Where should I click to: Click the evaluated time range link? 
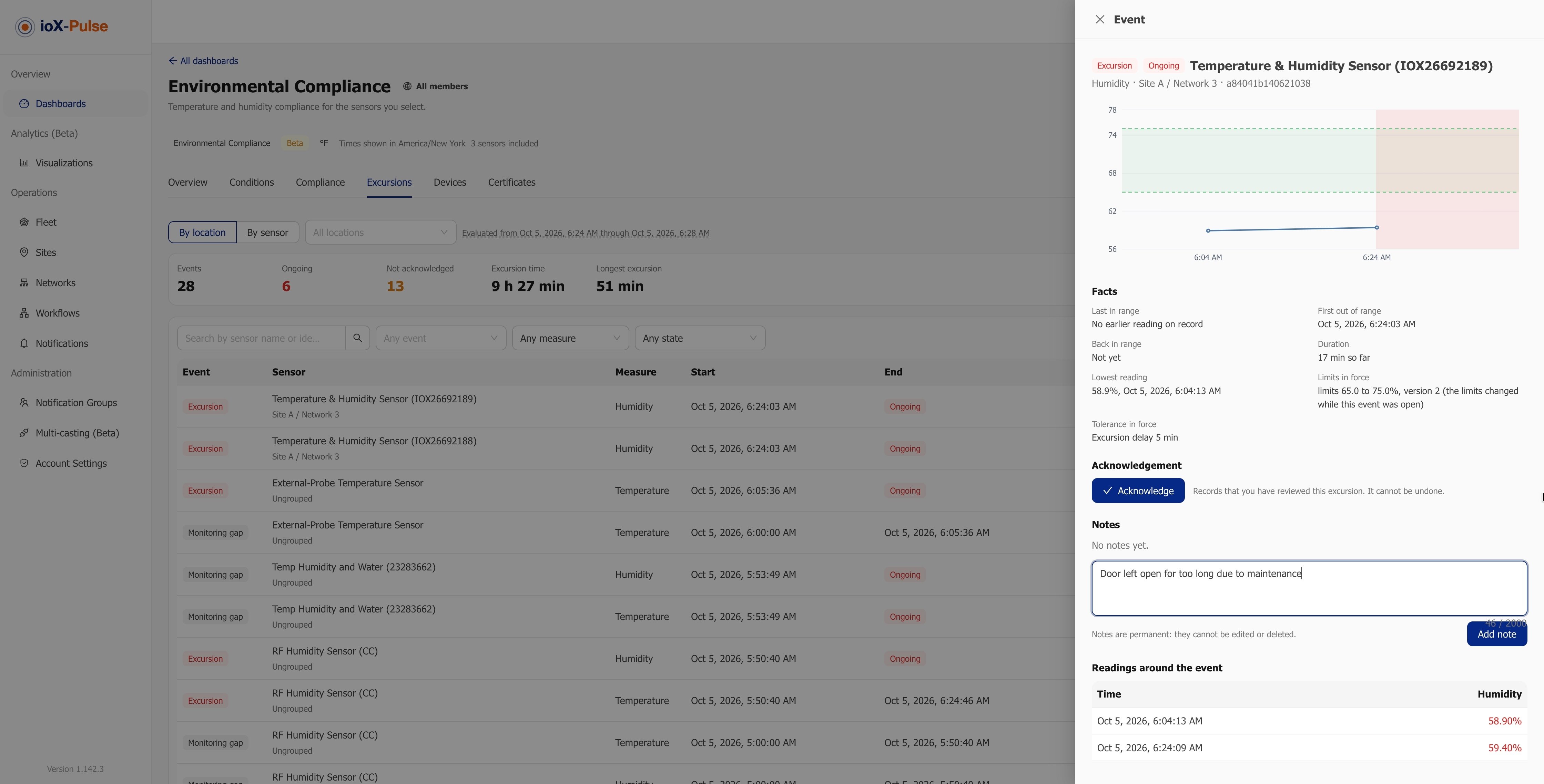pyautogui.click(x=586, y=233)
